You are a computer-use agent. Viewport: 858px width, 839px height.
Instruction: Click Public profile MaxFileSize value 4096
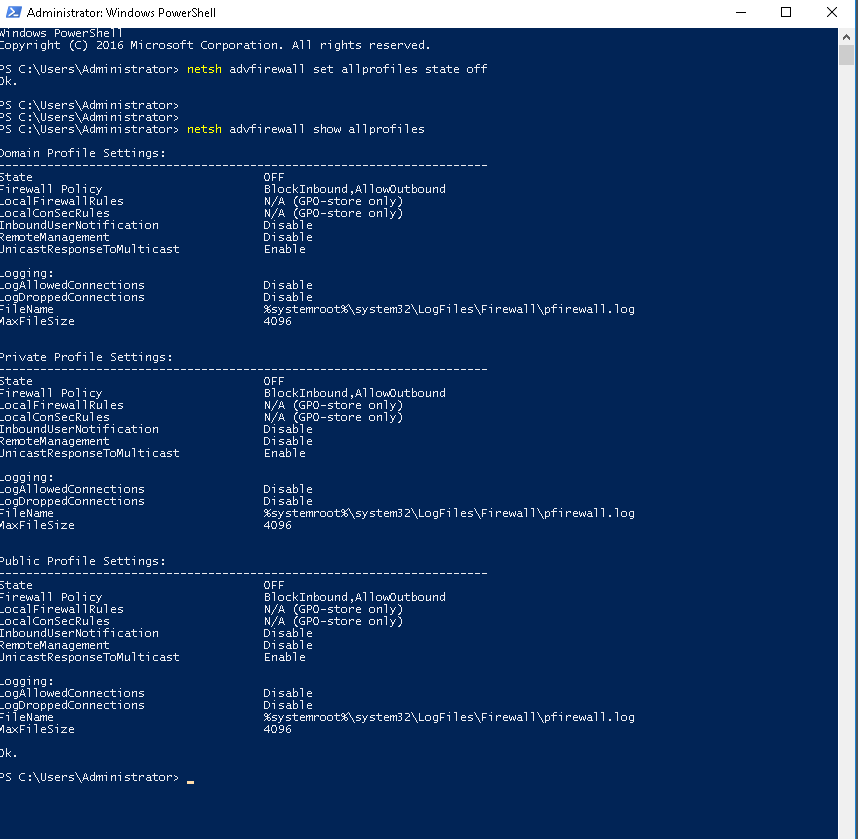coord(277,730)
